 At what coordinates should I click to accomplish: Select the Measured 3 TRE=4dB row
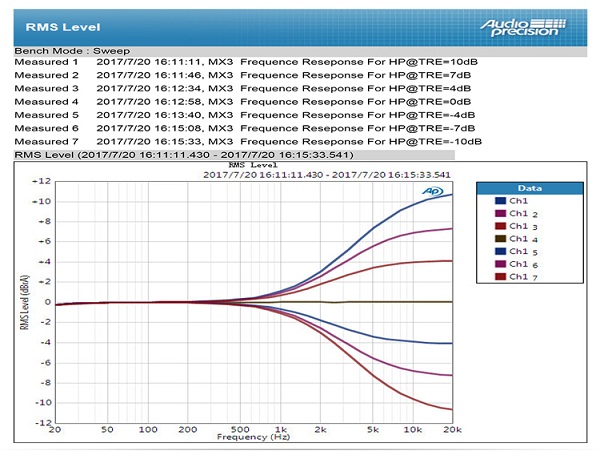tap(243, 88)
